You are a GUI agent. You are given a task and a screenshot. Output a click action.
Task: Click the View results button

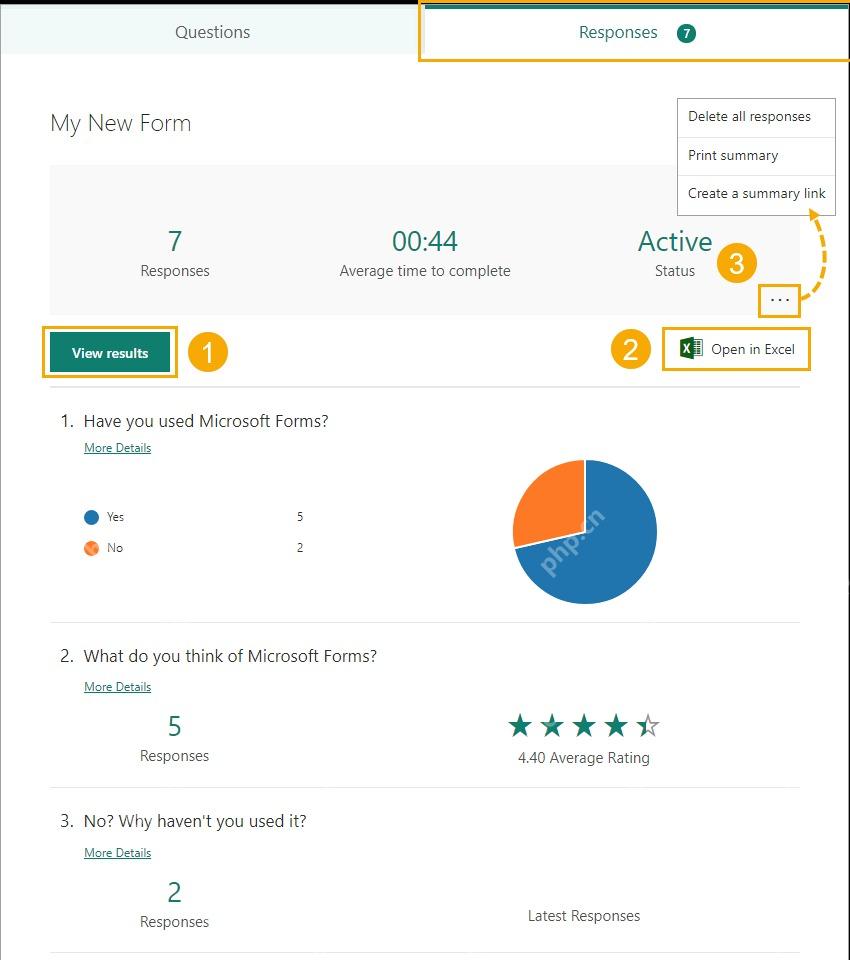point(110,353)
